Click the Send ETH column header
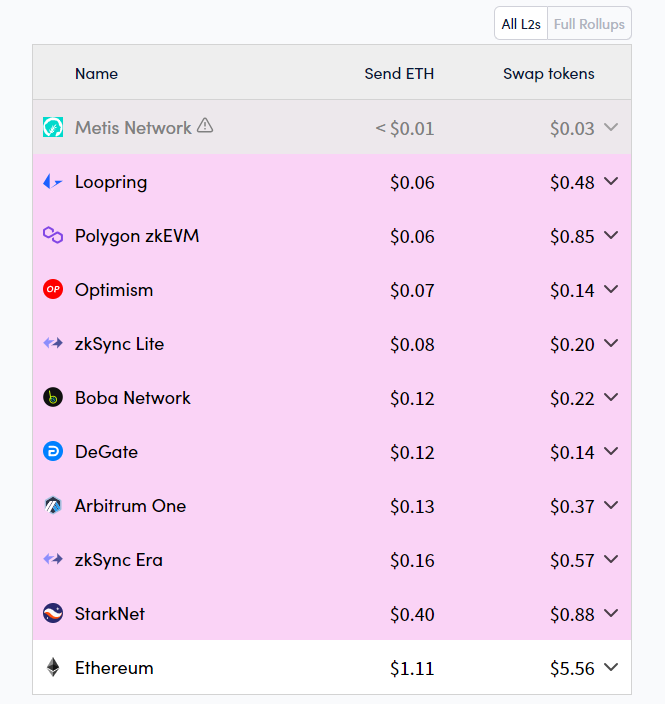The width and height of the screenshot is (665, 704). point(399,73)
